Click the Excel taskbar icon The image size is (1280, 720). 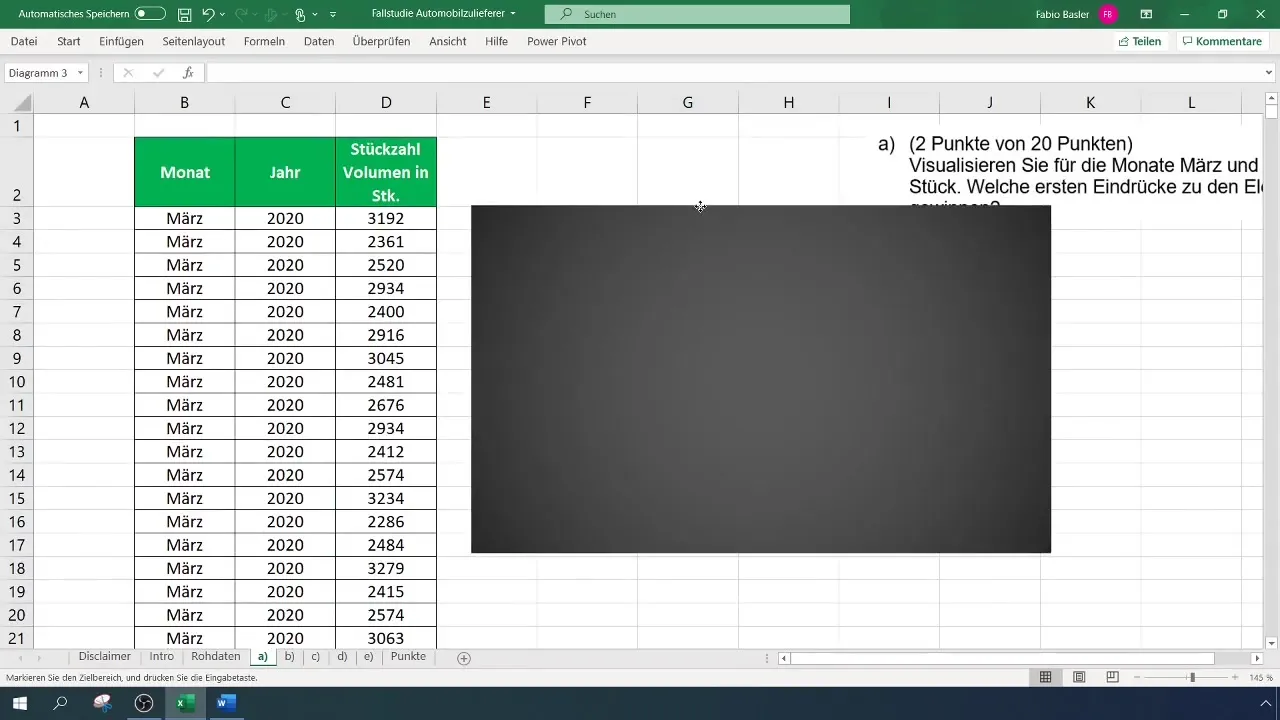click(x=185, y=703)
